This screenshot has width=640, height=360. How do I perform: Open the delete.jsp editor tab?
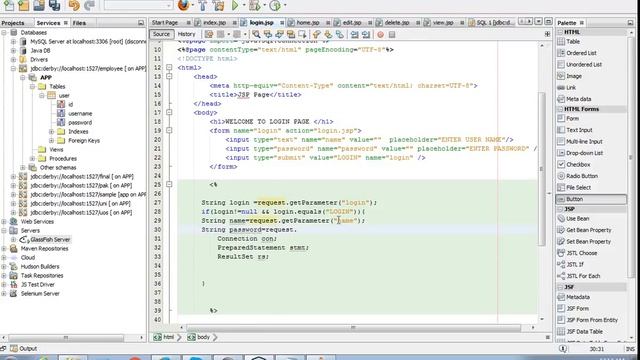point(397,22)
